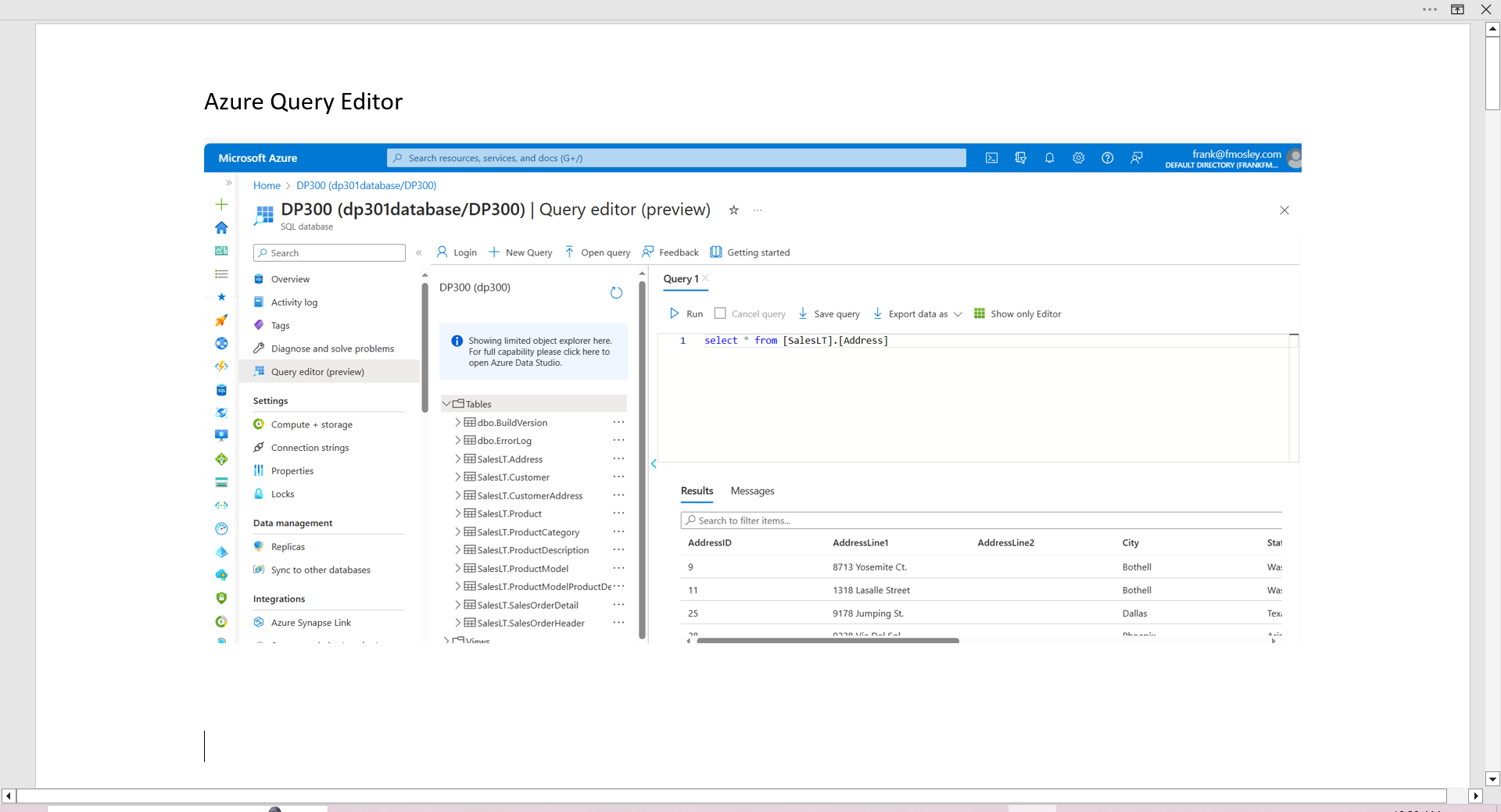Click the Login button
The image size is (1501, 812).
[x=456, y=252]
